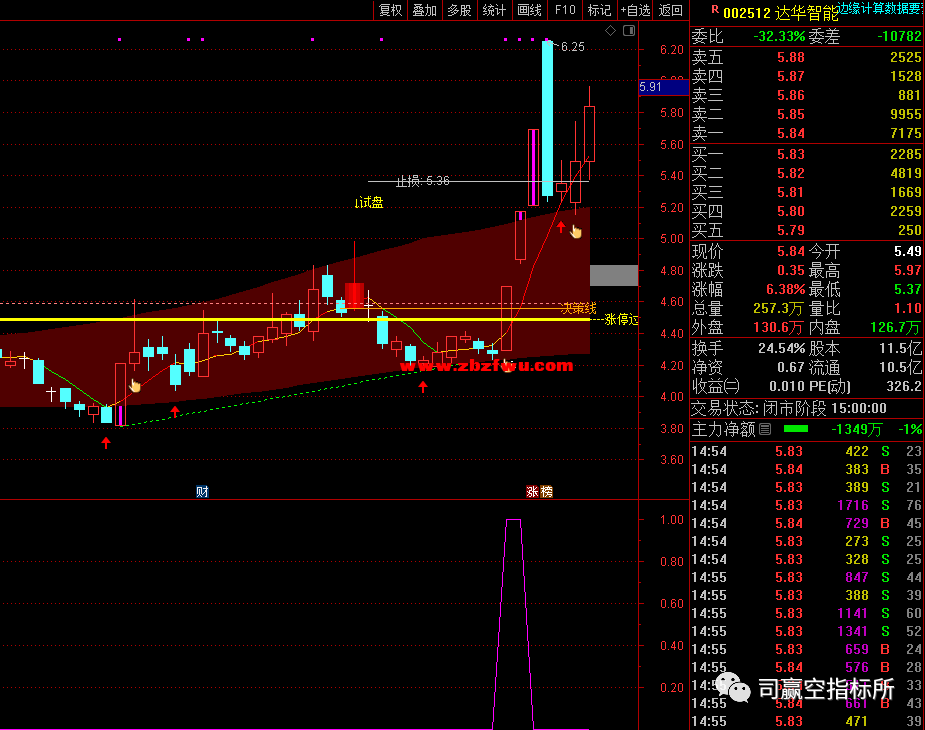The height and width of the screenshot is (730, 925).
Task: Click the R margin-trading badge near stock code
Action: pos(715,9)
